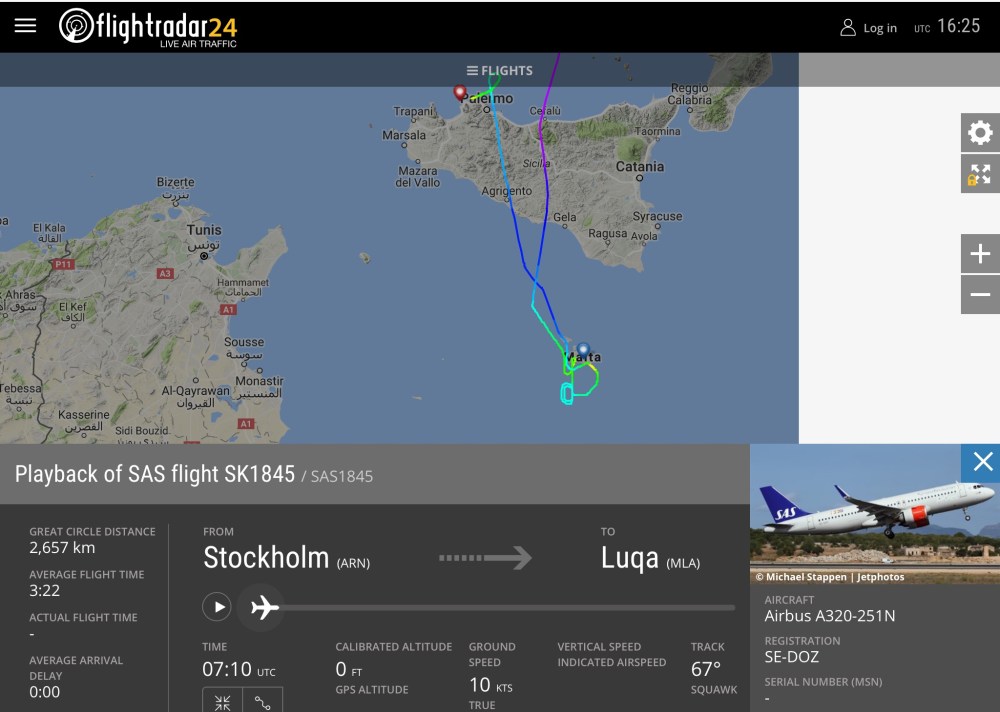The image size is (1000, 712).
Task: Toggle center-on-aircraft map follow button
Action: (x=222, y=701)
